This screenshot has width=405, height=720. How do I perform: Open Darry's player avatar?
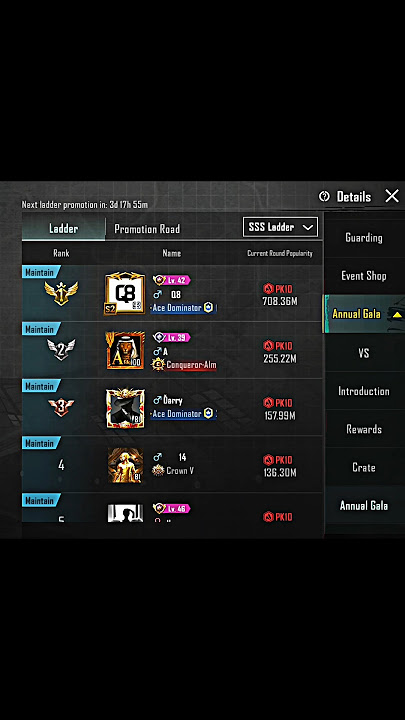[125, 408]
